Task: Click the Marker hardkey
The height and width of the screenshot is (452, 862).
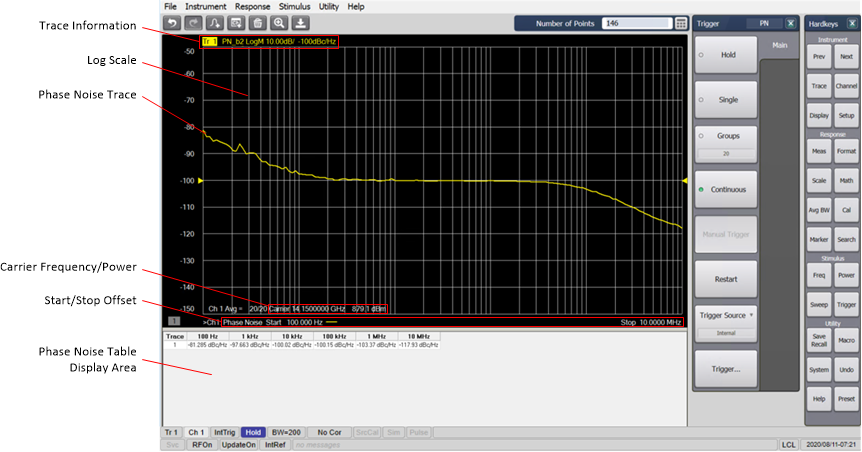Action: point(819,240)
